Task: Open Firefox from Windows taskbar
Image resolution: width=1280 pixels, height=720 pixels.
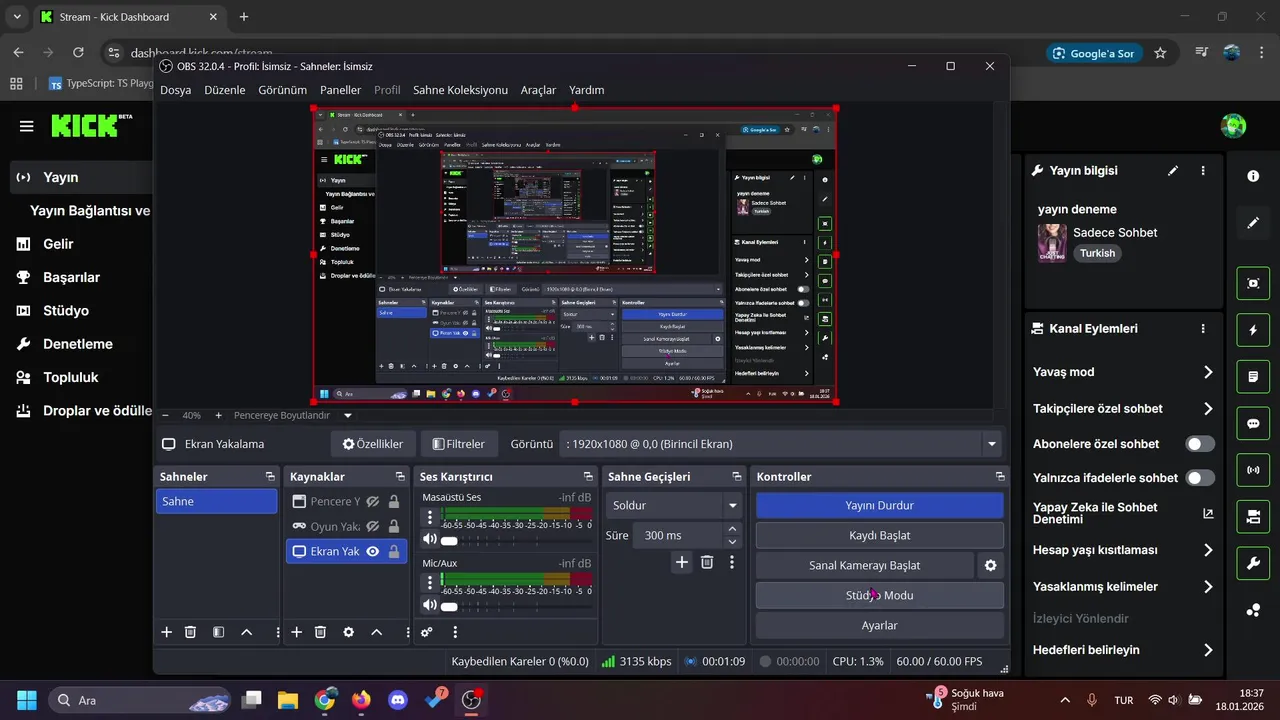Action: [361, 700]
